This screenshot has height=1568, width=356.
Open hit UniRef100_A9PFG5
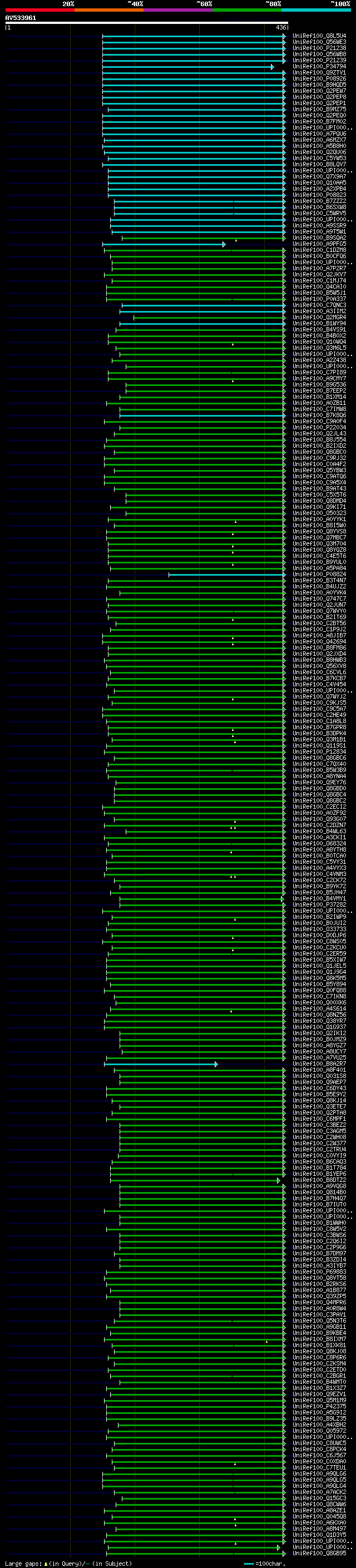[x=319, y=244]
